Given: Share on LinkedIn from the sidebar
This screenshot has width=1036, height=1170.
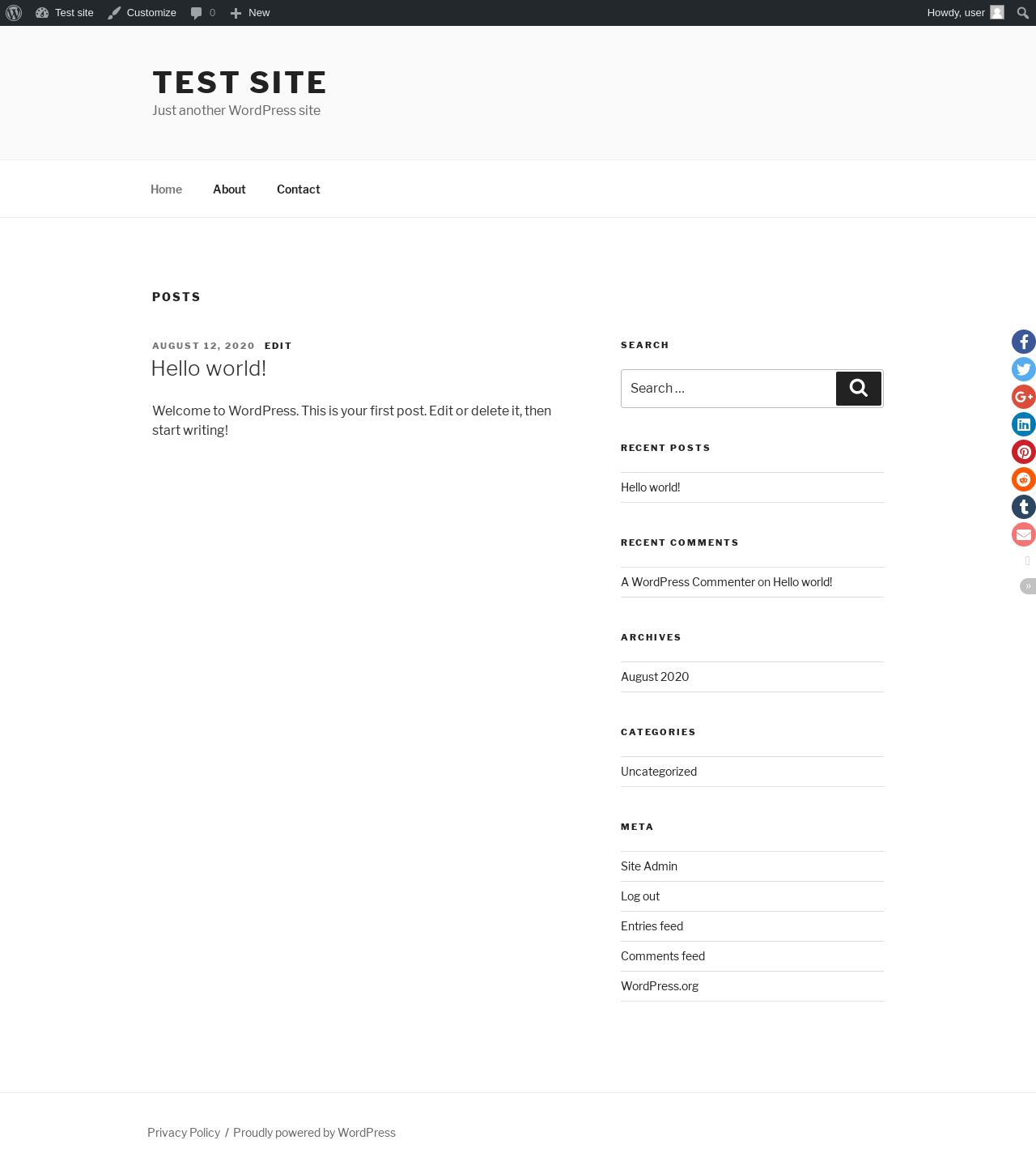Looking at the screenshot, I should [1024, 424].
